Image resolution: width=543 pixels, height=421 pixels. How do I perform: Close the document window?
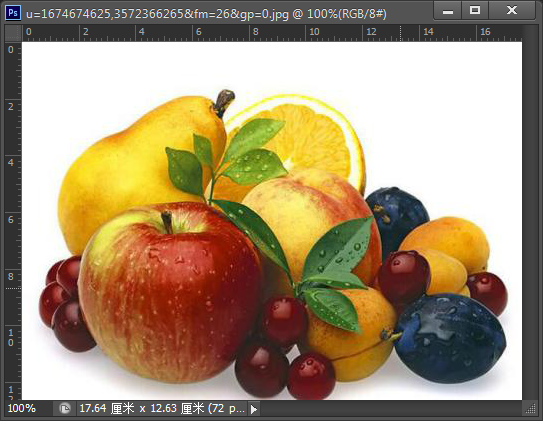click(511, 11)
